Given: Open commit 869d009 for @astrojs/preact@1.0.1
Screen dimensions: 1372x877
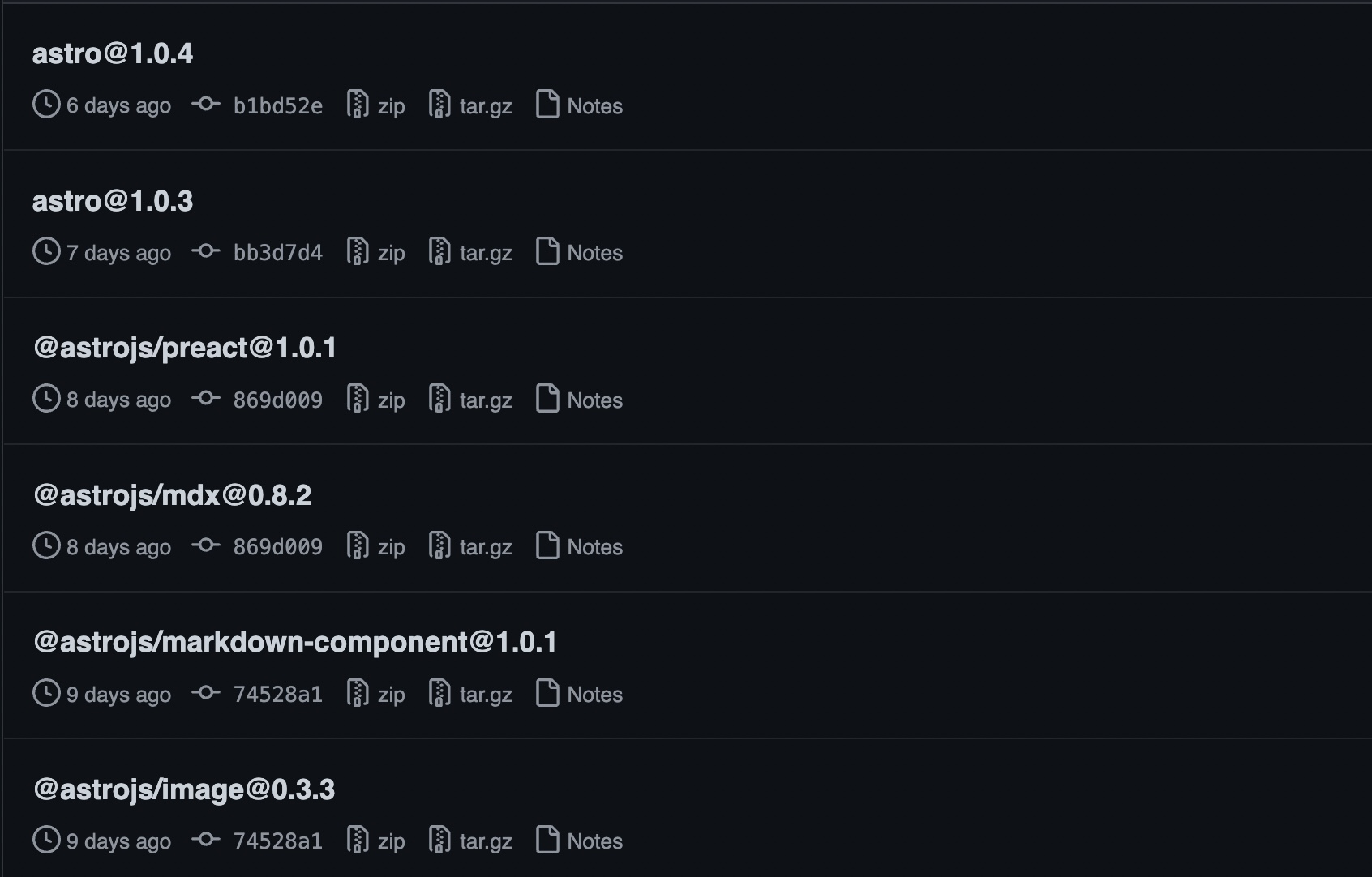Looking at the screenshot, I should [x=277, y=400].
